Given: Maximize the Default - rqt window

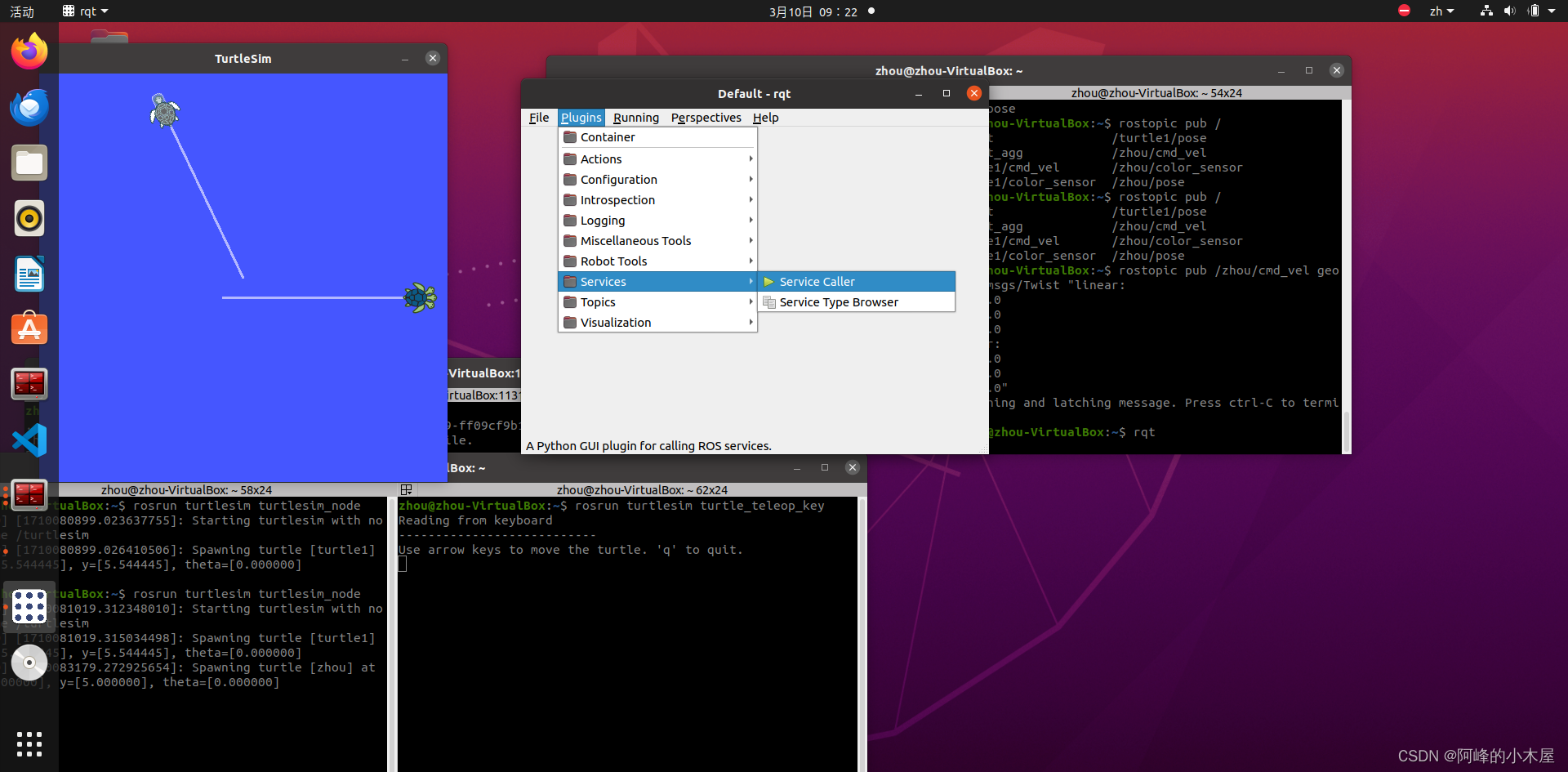Looking at the screenshot, I should (947, 93).
